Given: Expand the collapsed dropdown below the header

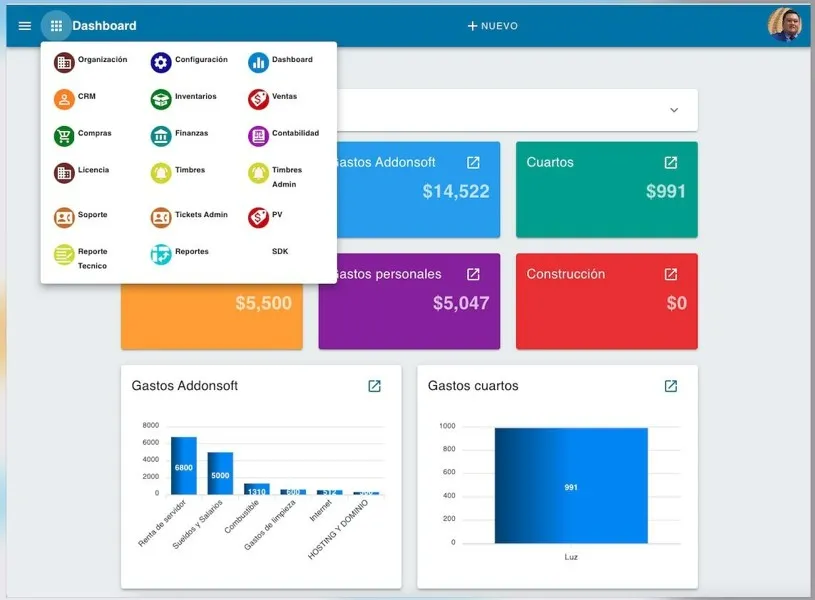Looking at the screenshot, I should point(674,110).
